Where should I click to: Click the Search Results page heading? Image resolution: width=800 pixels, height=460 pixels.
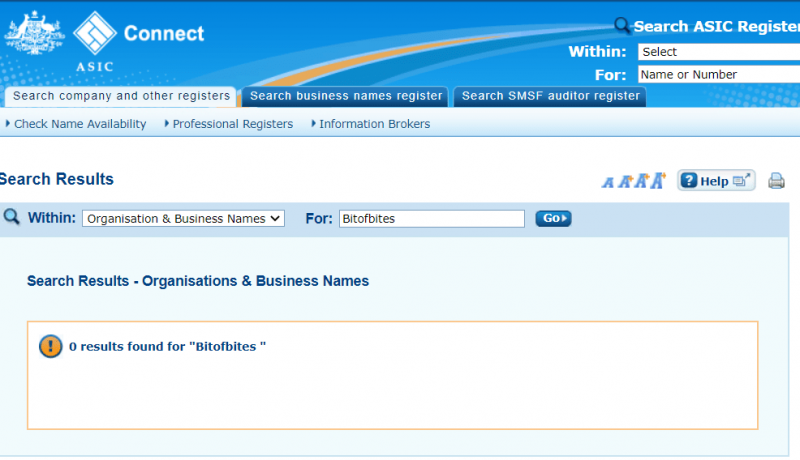(56, 179)
